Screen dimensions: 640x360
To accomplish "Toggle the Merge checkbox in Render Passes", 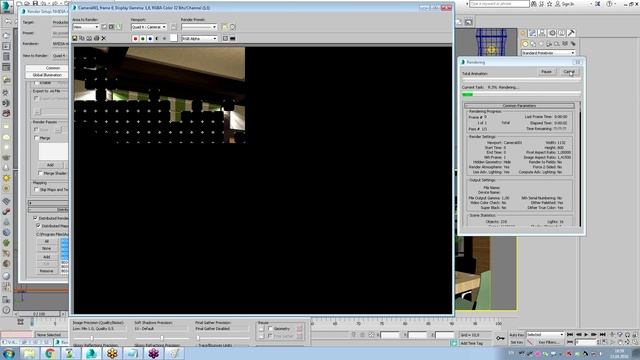I will (37, 138).
